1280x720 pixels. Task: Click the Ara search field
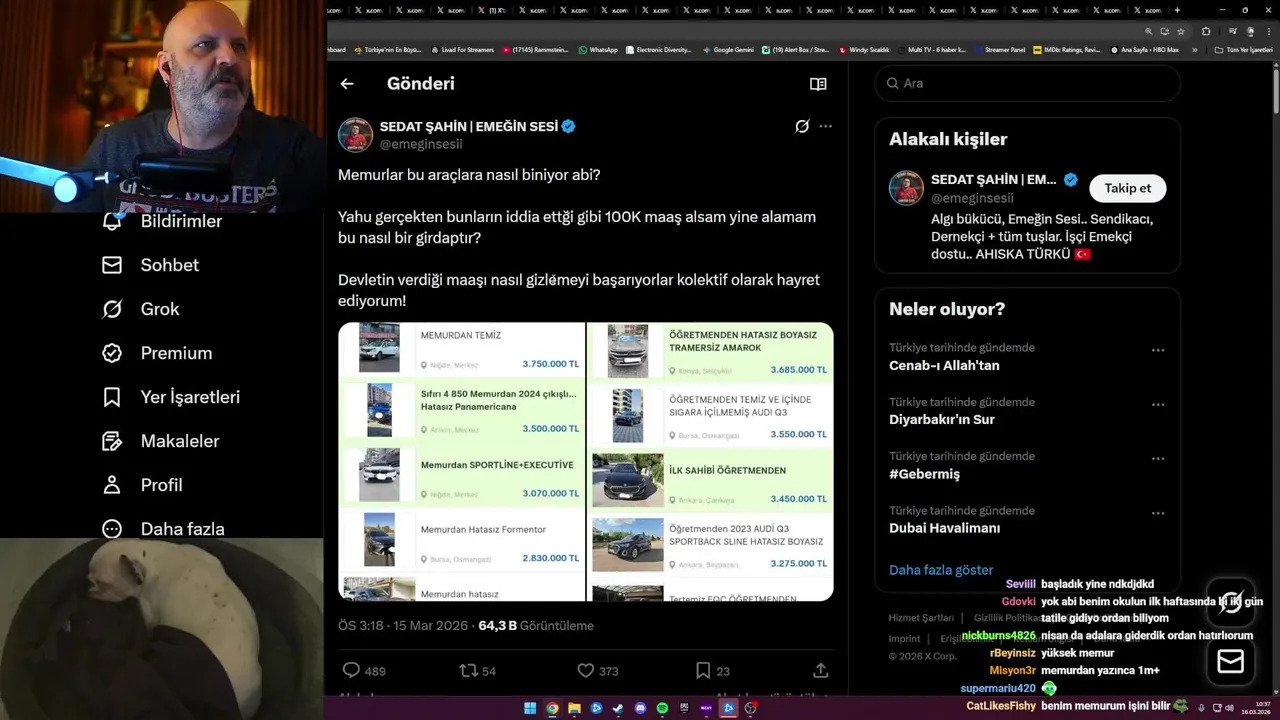1027,83
